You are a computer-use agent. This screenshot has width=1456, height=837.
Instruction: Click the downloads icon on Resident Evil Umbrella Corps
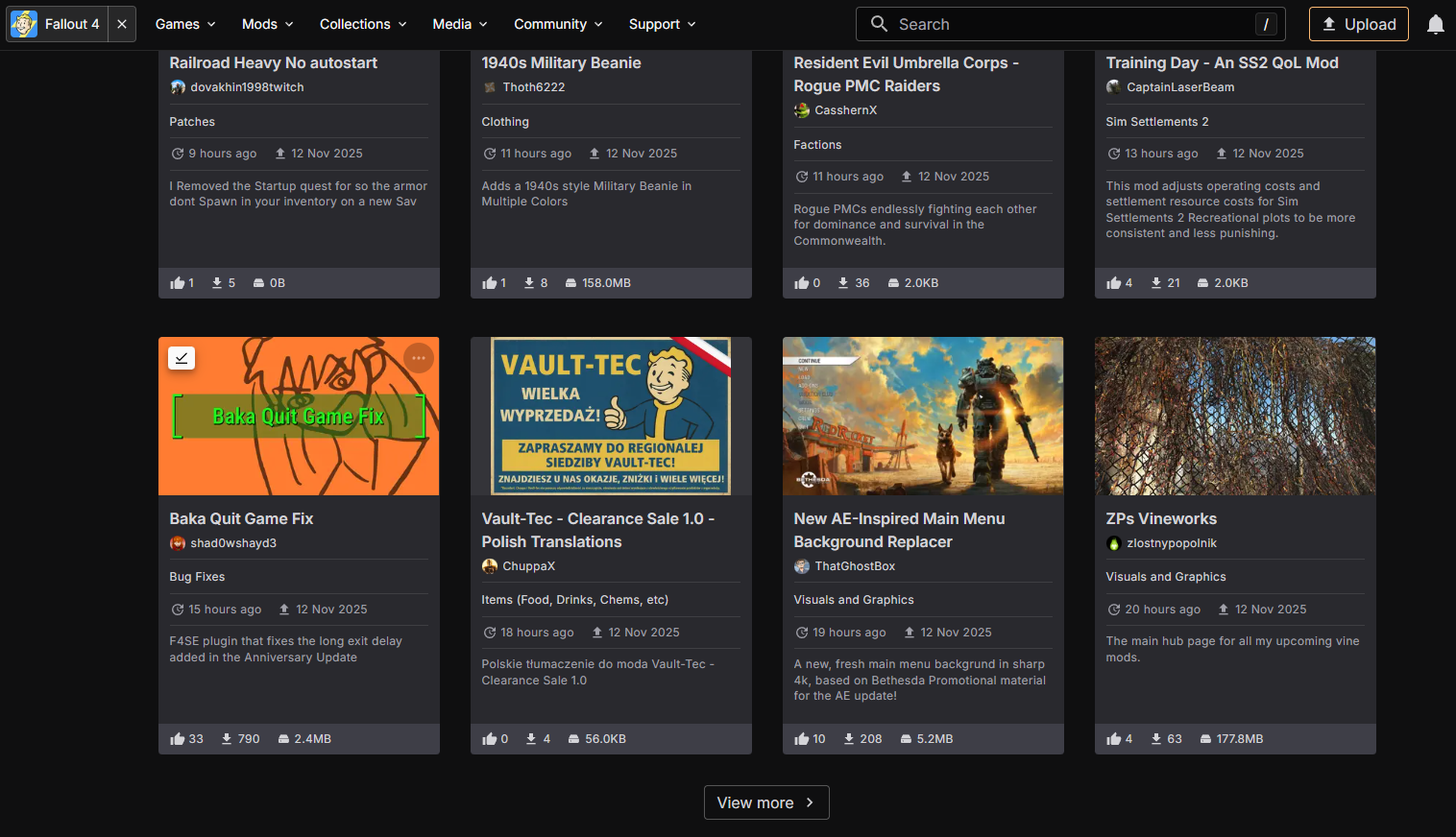pos(843,283)
